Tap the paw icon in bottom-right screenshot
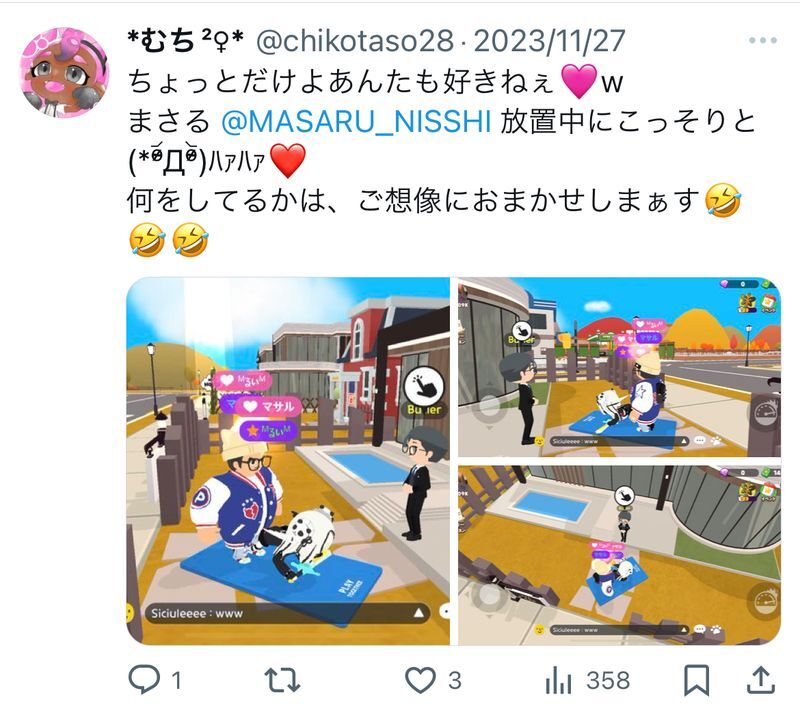Image resolution: width=800 pixels, height=721 pixels. [716, 630]
